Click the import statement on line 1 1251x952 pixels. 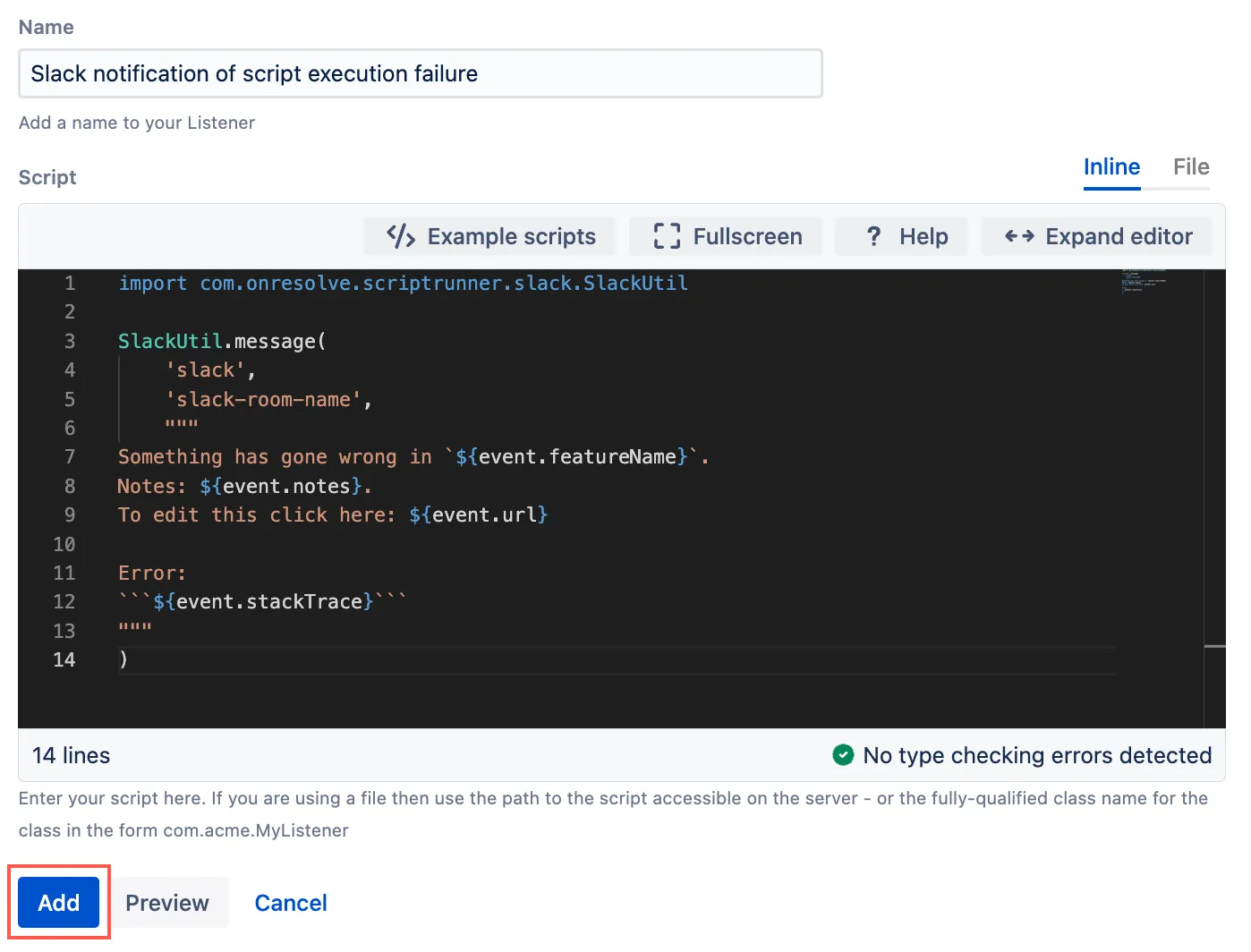403,284
